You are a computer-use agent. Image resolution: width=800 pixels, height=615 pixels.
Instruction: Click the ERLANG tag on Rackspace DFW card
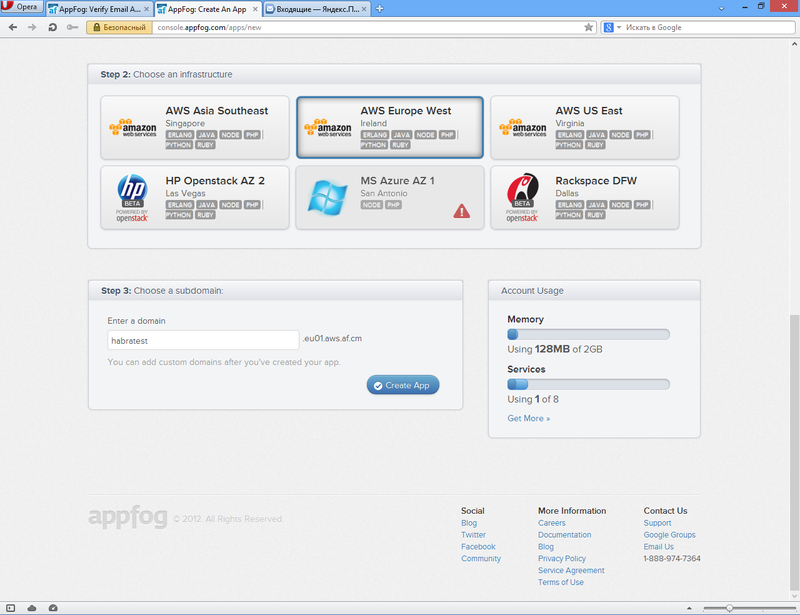pyautogui.click(x=570, y=205)
